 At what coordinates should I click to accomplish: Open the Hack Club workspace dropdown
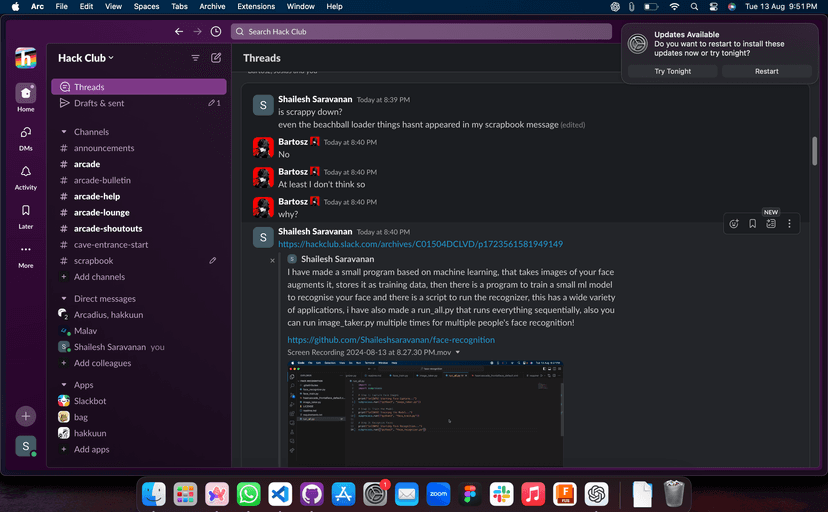pos(86,58)
